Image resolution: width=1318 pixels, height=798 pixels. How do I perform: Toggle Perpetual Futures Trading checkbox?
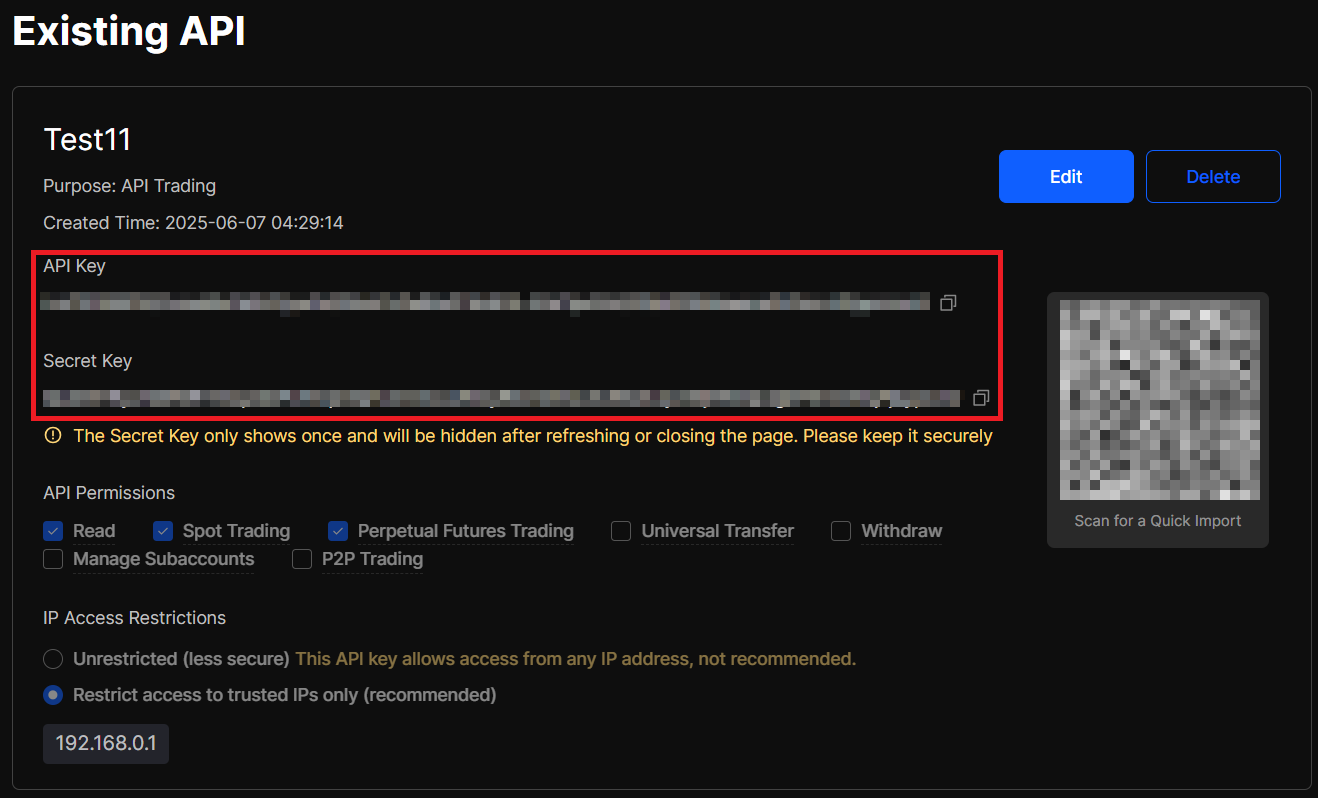338,531
